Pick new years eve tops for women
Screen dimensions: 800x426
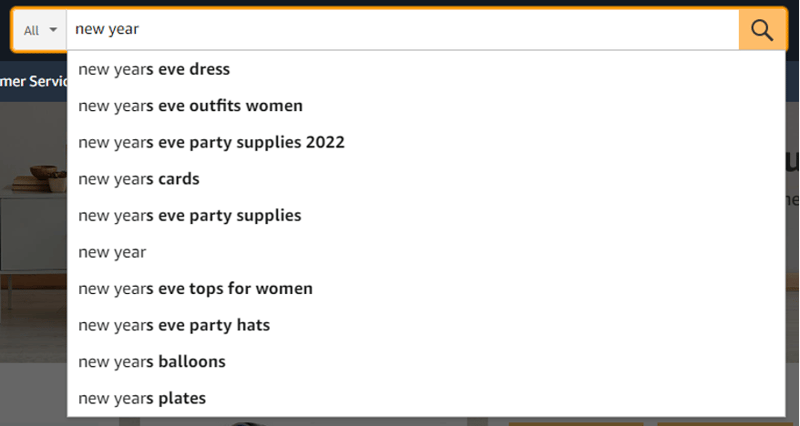pos(426,289)
